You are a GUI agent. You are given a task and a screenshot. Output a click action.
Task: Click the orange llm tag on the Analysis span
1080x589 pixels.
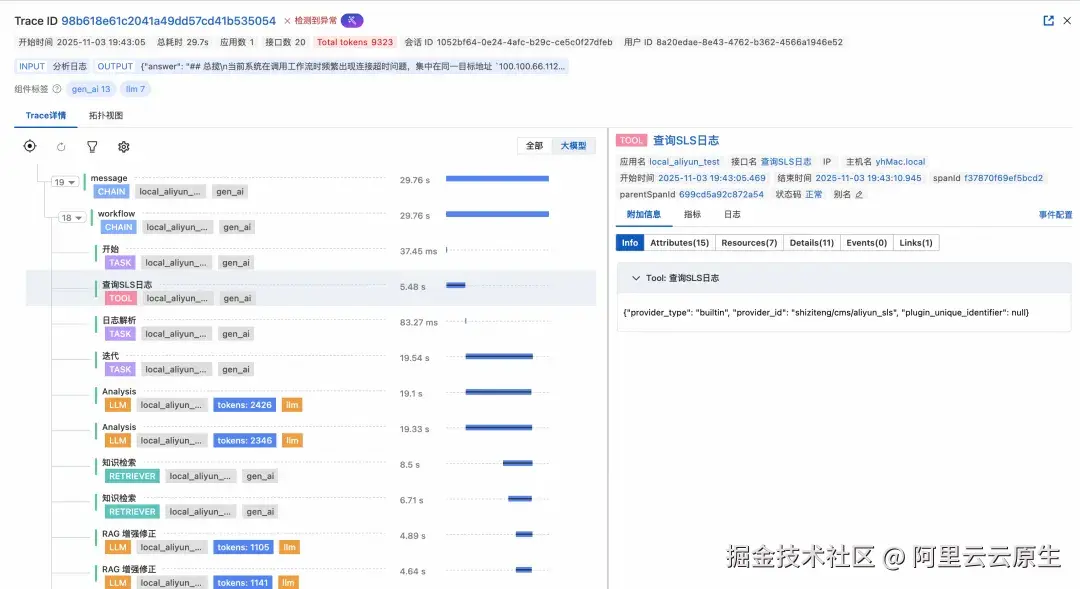291,404
